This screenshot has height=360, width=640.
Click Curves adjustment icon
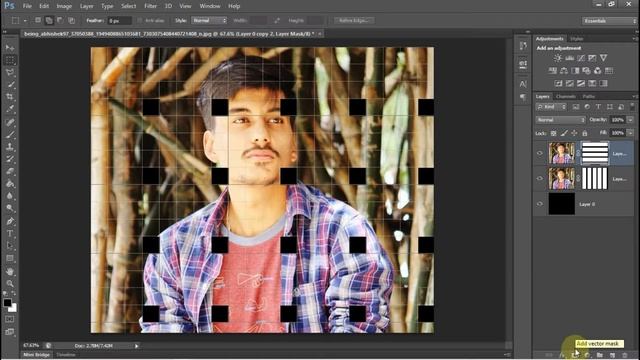point(581,58)
